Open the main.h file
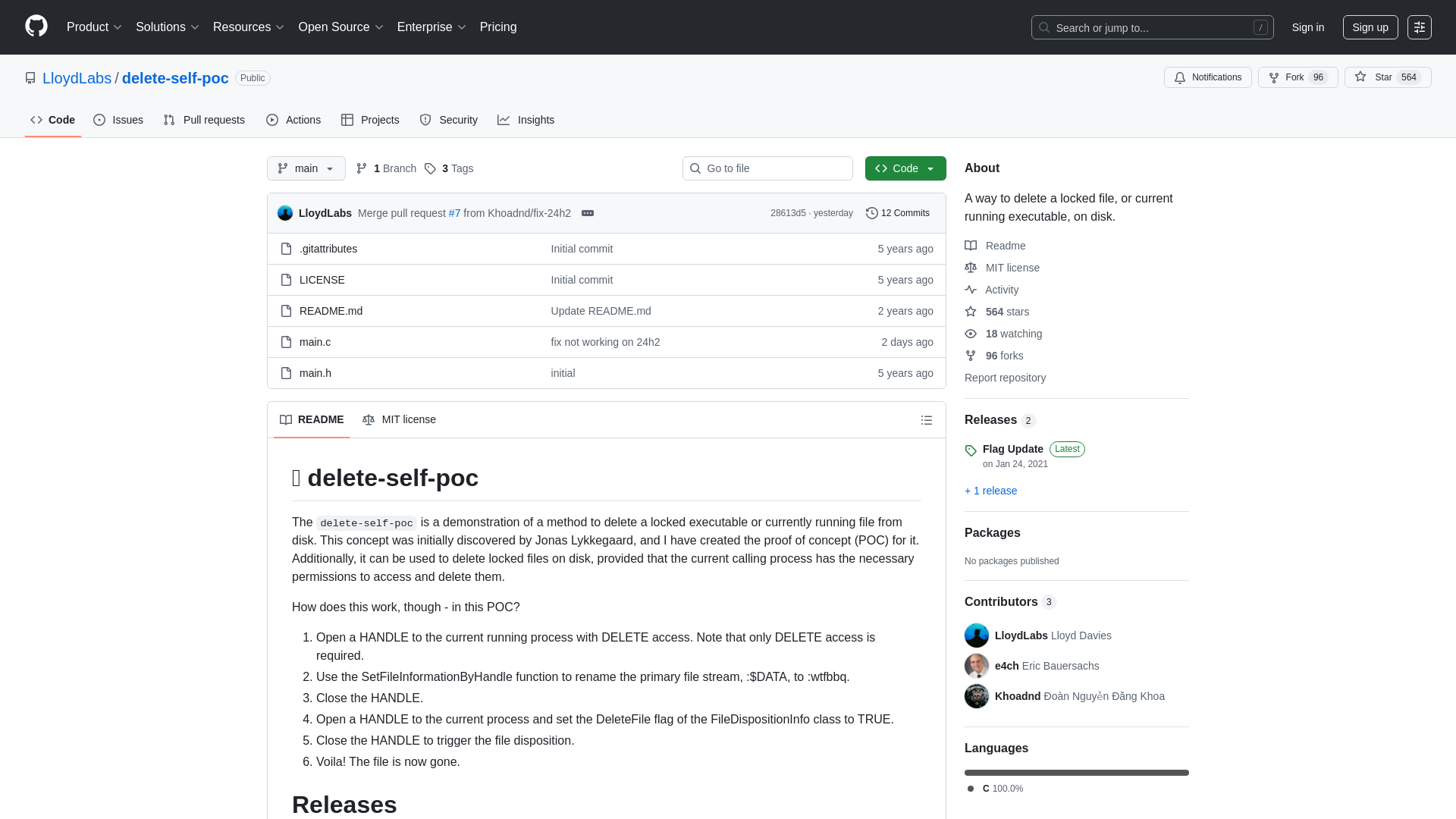 coord(315,373)
